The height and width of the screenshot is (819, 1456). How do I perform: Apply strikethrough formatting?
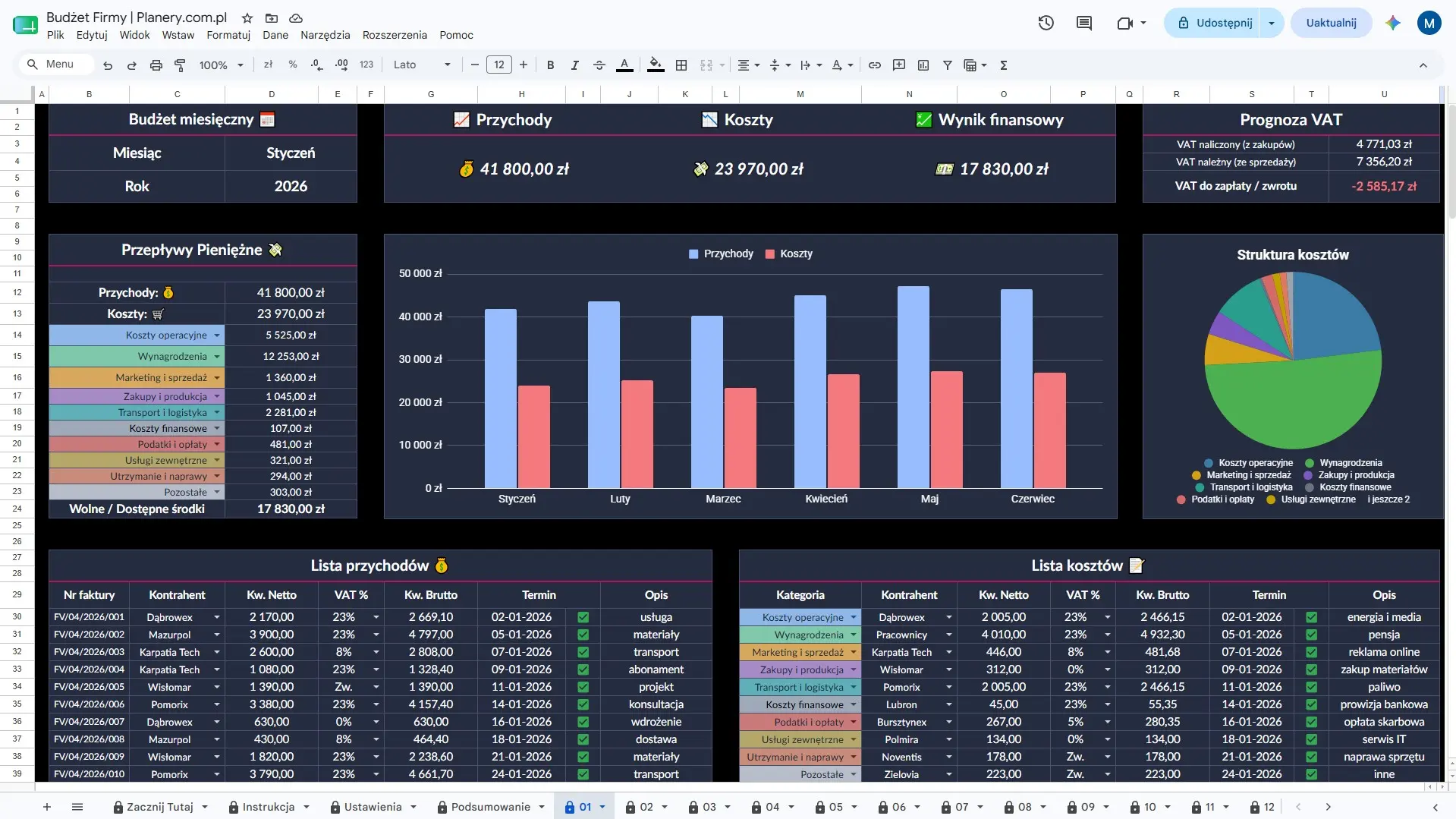click(599, 65)
